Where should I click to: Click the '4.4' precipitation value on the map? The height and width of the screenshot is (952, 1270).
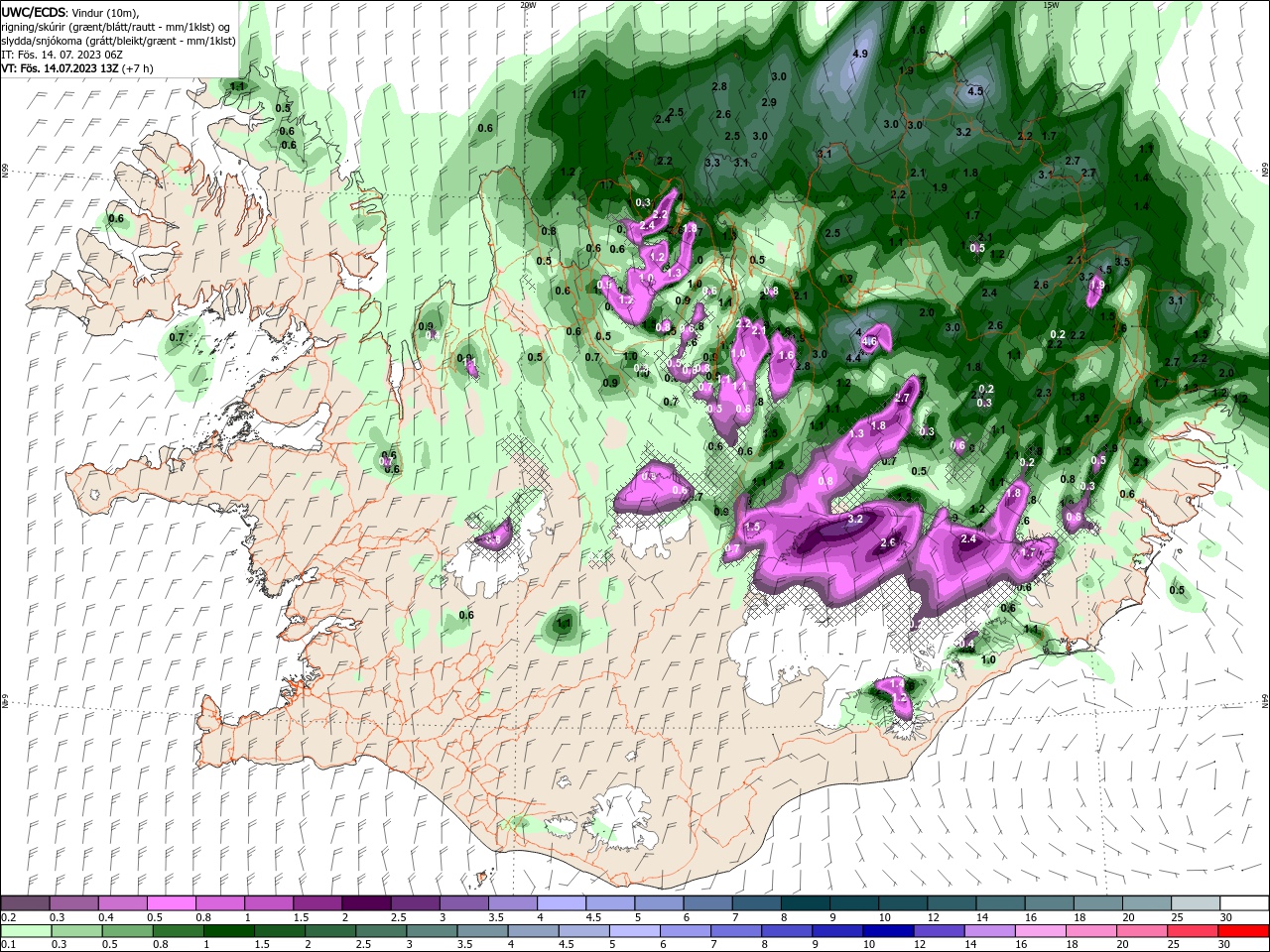coord(853,357)
